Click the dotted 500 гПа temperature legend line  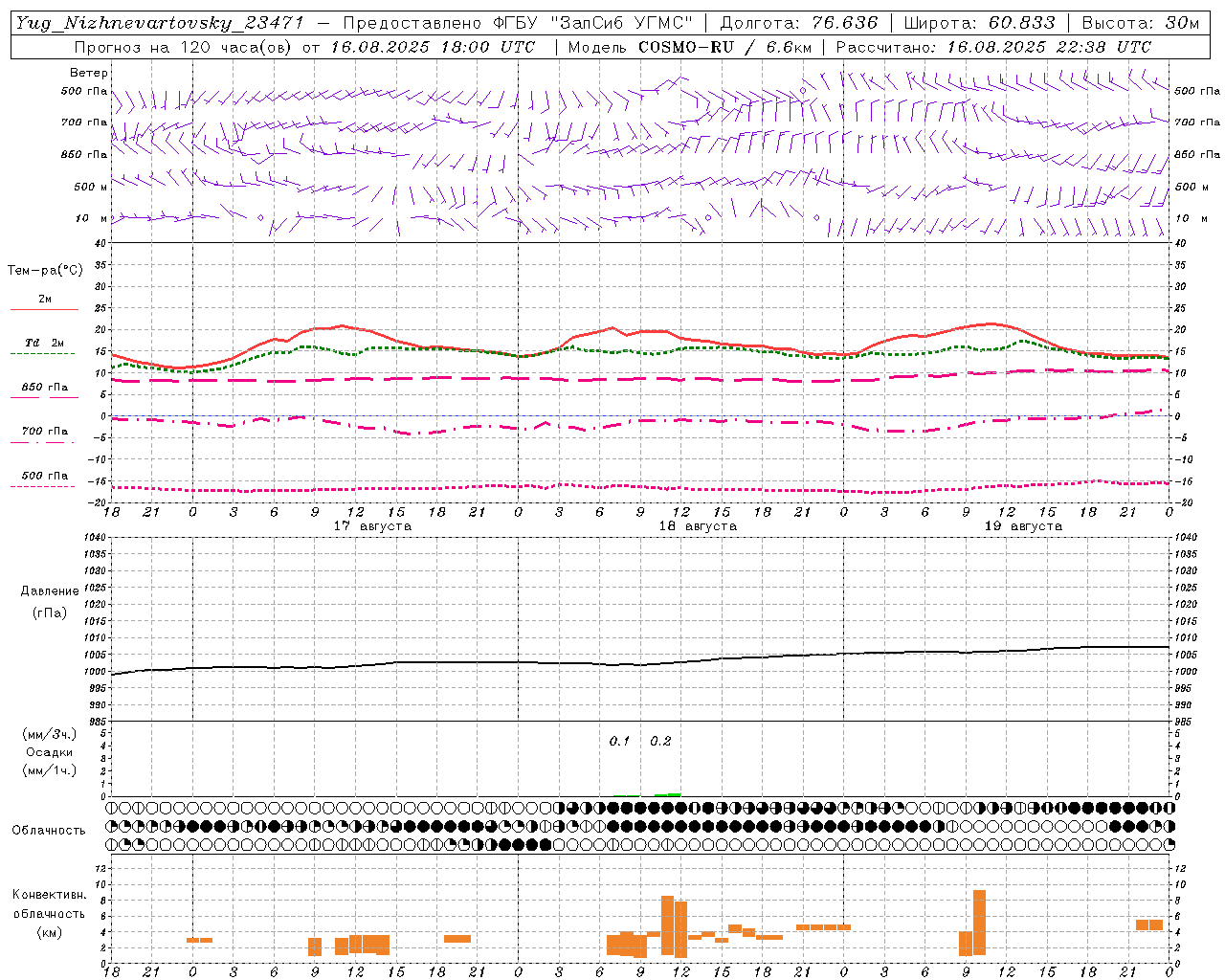click(42, 486)
